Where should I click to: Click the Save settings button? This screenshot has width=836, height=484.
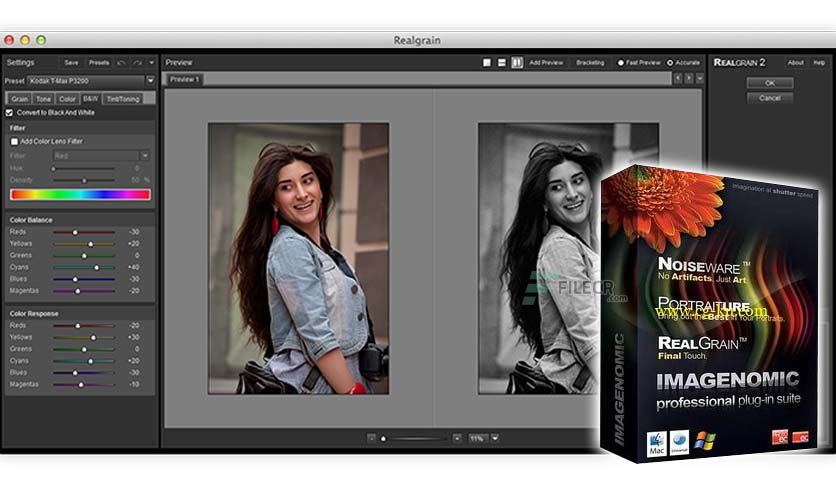pos(71,63)
